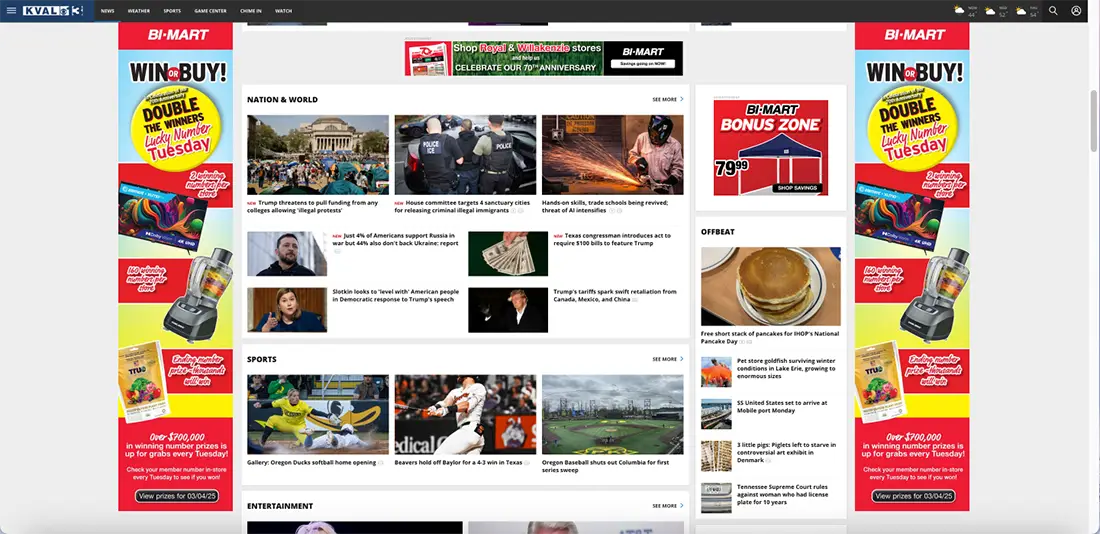Click the college protest tents thumbnail
The height and width of the screenshot is (534, 1100).
318,154
